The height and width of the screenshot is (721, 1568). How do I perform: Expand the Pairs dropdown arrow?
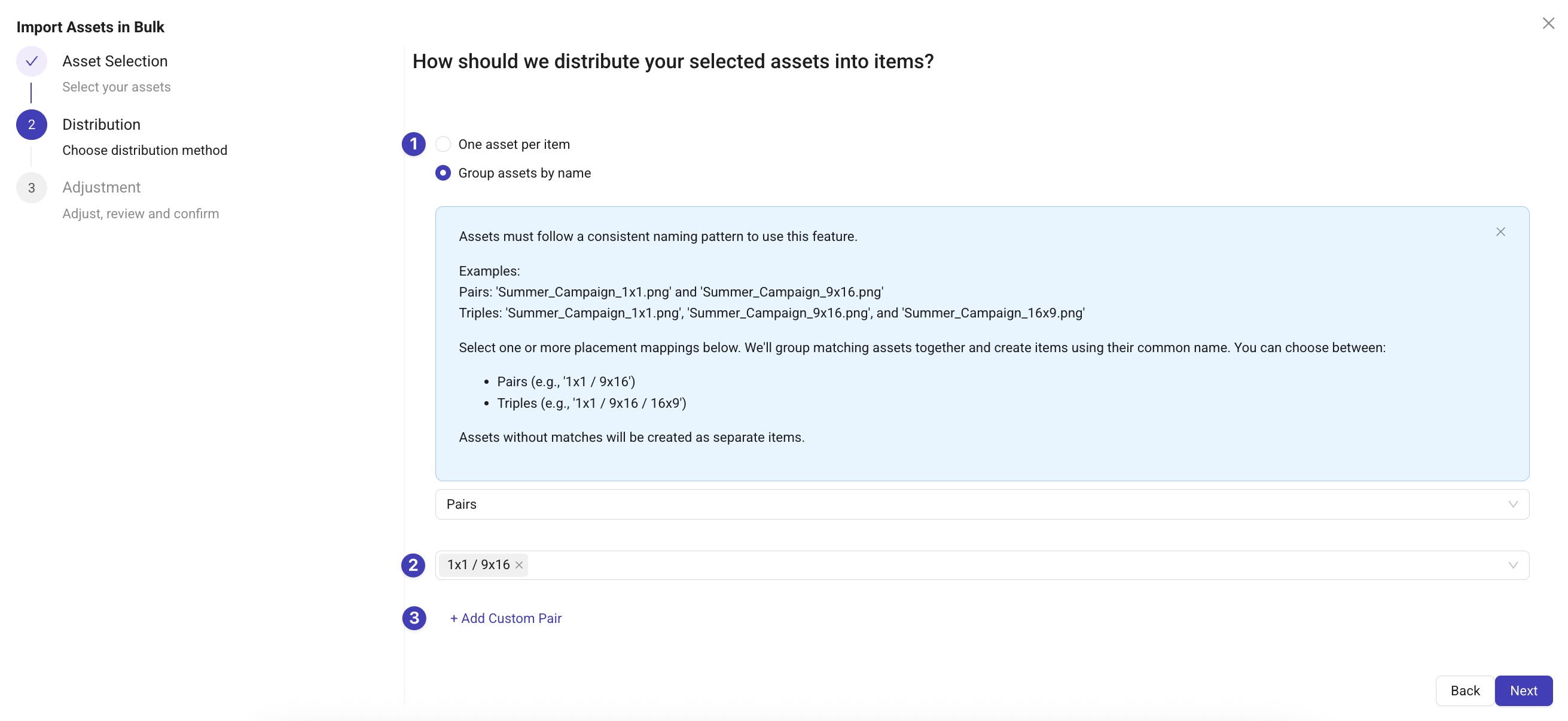click(x=1512, y=505)
